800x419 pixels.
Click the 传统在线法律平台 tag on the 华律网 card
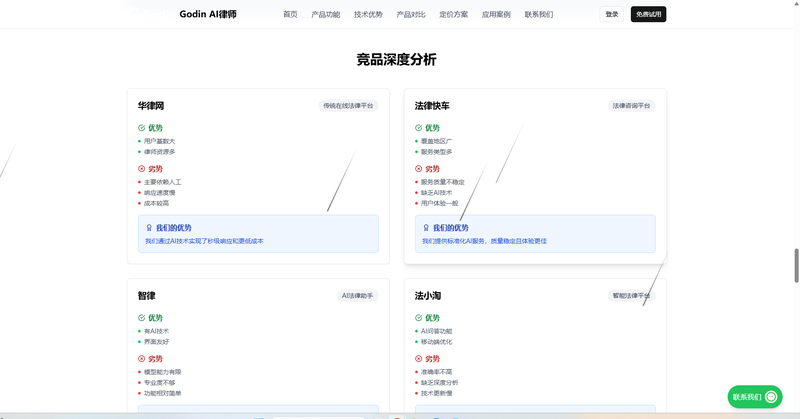(x=348, y=106)
